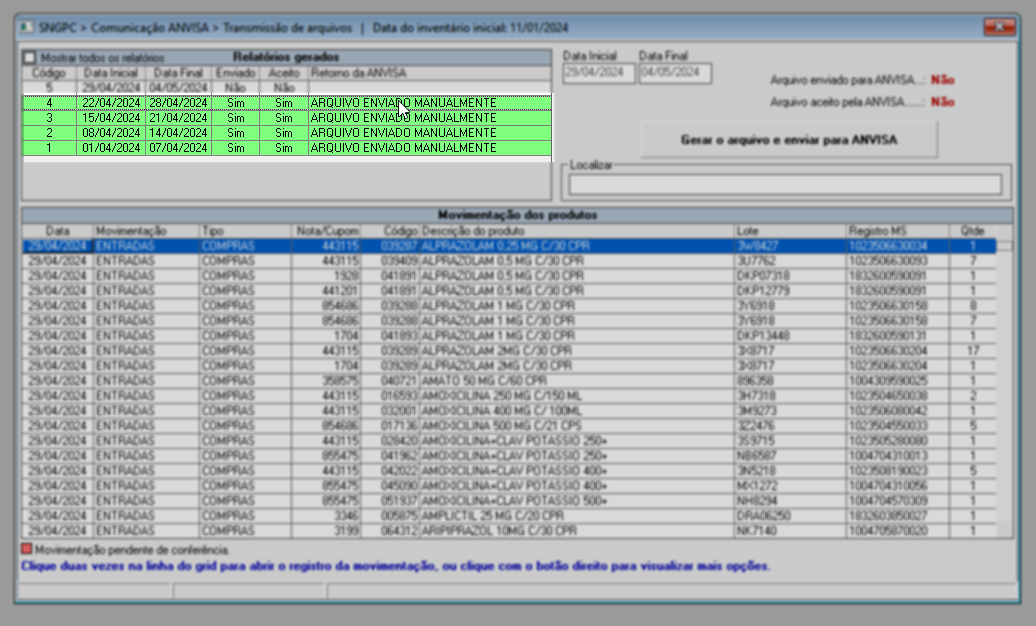Select row with lote DKP13448
The width and height of the screenshot is (1036, 626).
pyautogui.click(x=509, y=336)
